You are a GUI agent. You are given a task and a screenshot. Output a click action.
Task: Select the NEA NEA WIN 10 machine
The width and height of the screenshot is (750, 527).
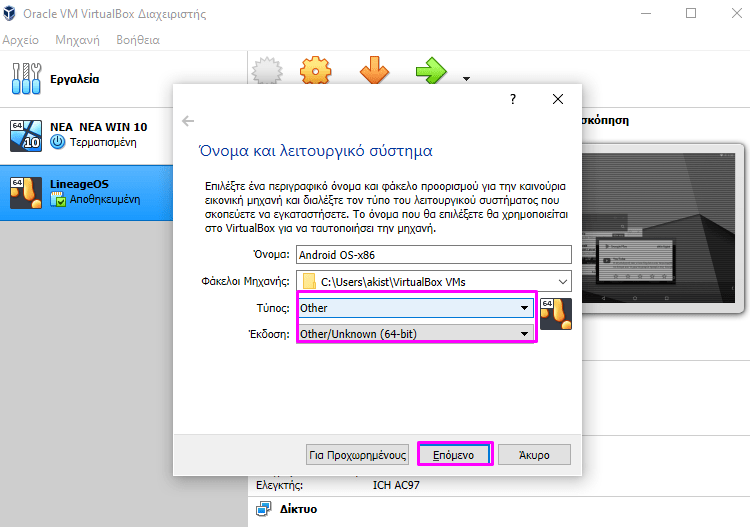pos(87,135)
